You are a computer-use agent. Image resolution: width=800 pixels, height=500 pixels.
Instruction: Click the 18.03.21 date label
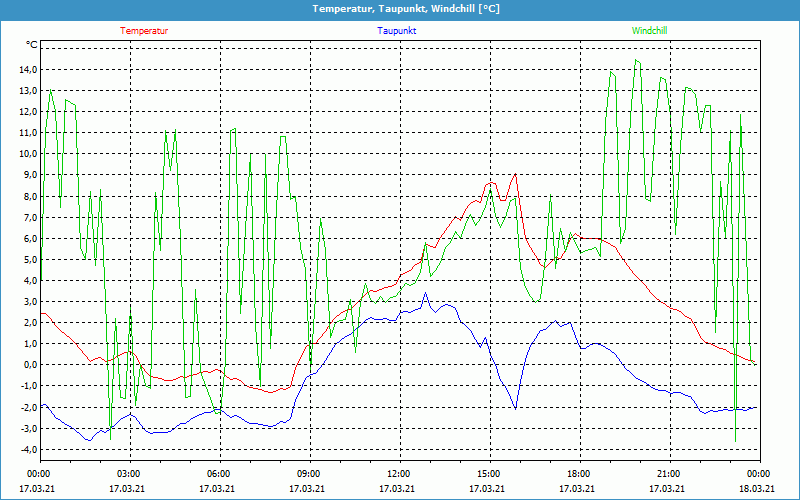757,489
